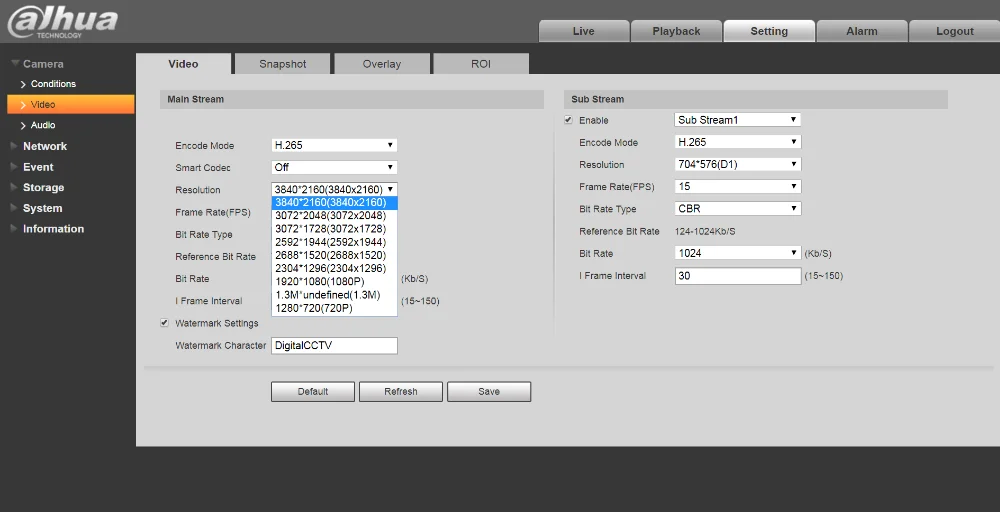Choose 2592*1944 resolution option
This screenshot has height=512, width=1000.
pyautogui.click(x=334, y=242)
